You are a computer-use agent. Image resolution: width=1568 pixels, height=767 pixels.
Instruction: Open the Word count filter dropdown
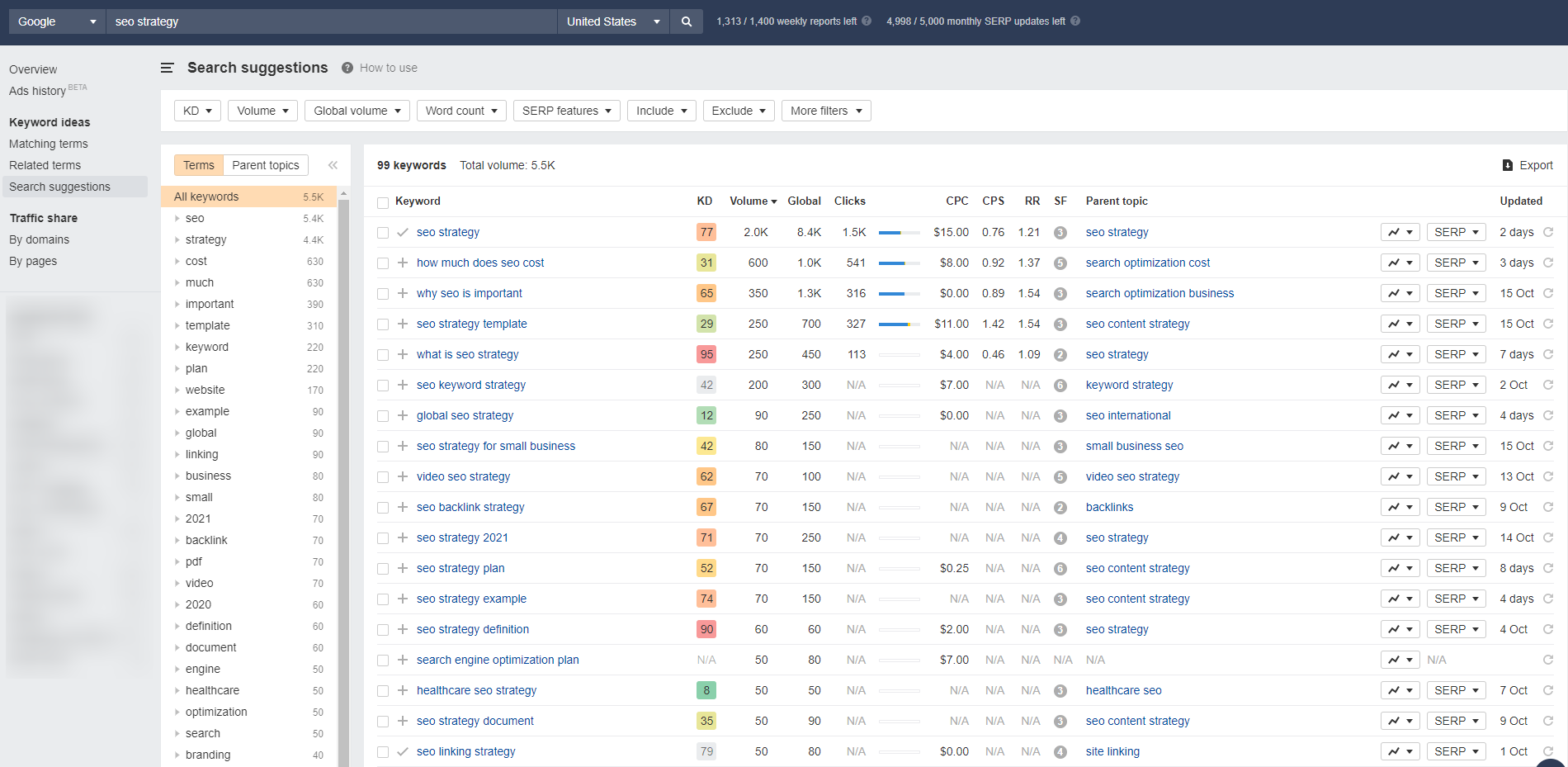click(x=461, y=111)
